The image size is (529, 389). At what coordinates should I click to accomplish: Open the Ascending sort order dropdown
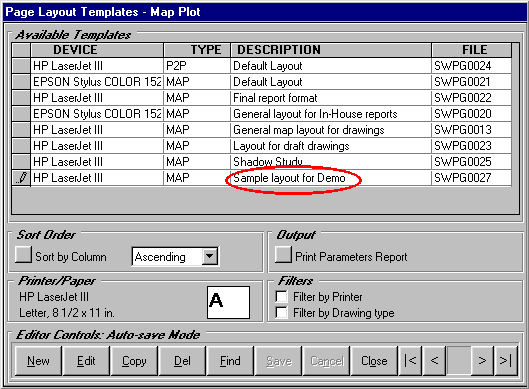(210, 256)
